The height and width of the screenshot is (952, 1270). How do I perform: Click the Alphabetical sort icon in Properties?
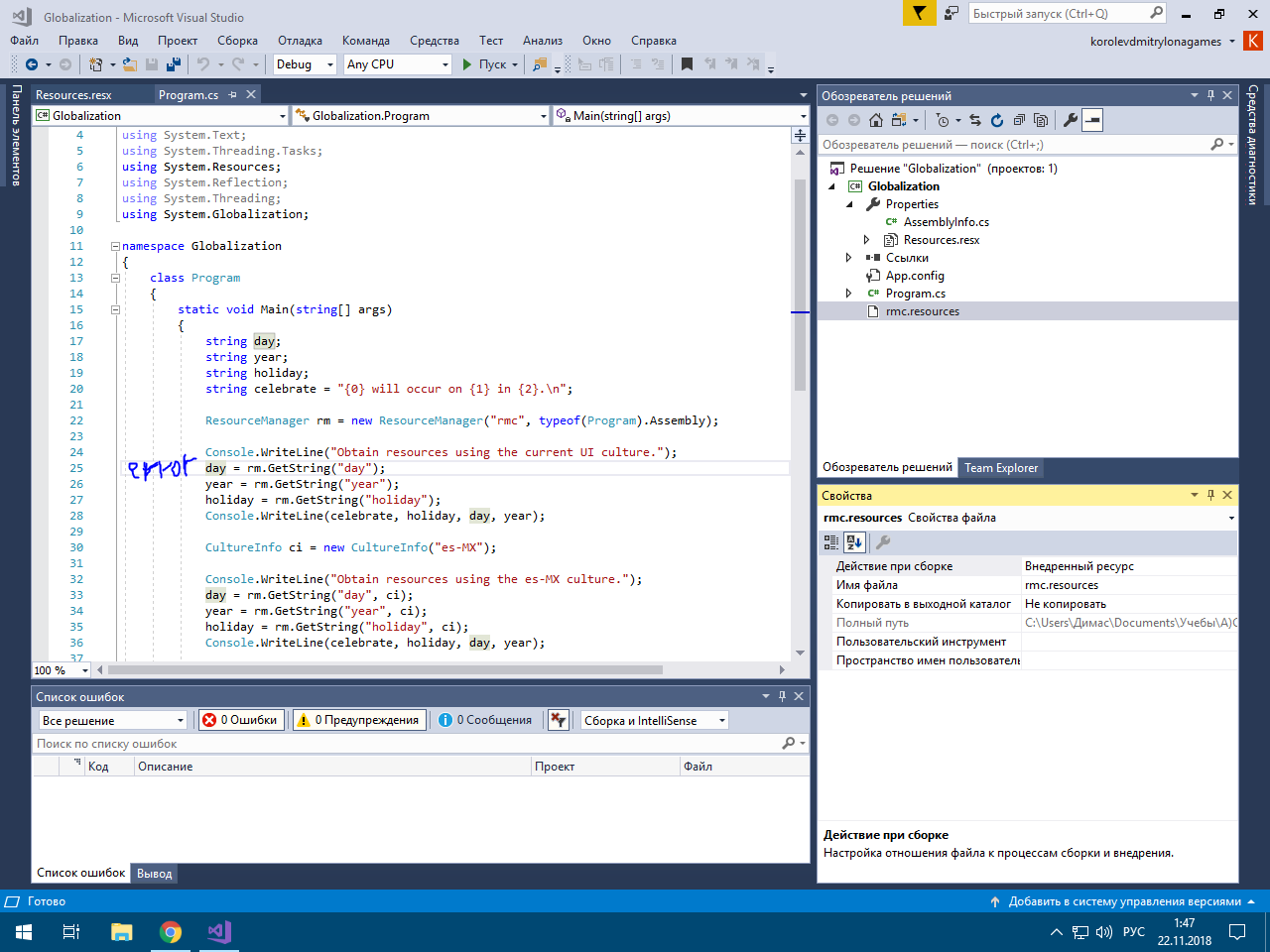point(854,542)
